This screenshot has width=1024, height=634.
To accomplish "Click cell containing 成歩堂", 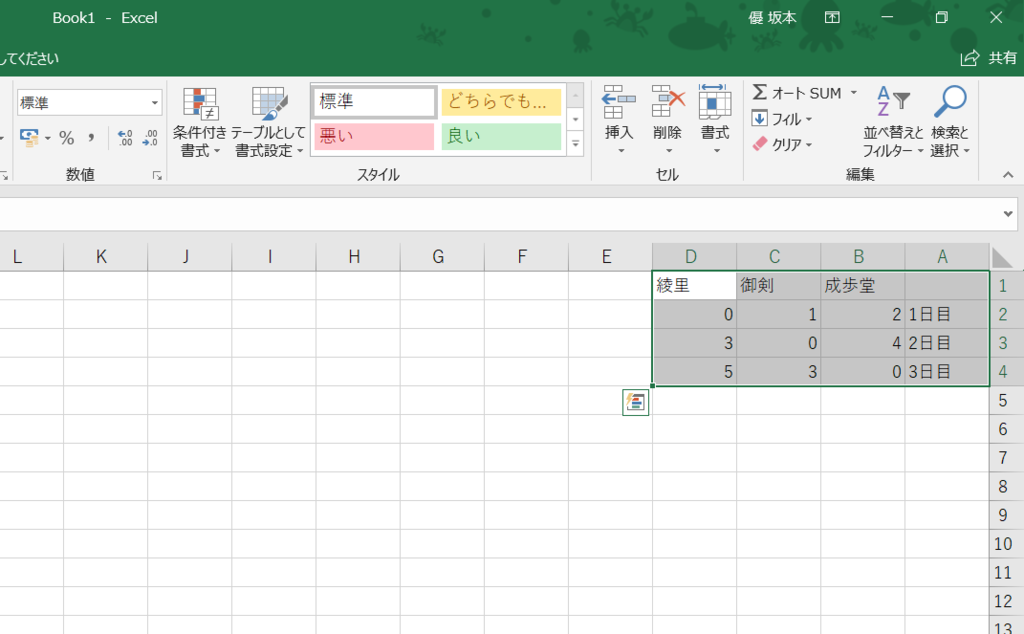I will coord(863,286).
